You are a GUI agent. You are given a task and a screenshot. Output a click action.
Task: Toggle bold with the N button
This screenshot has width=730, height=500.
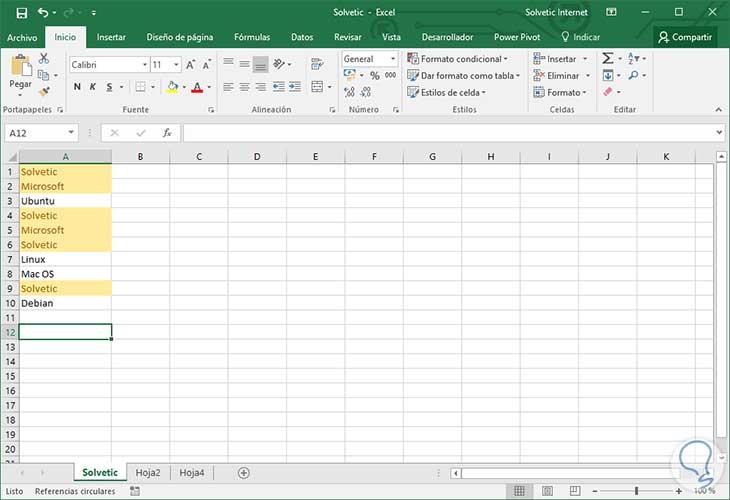77,87
